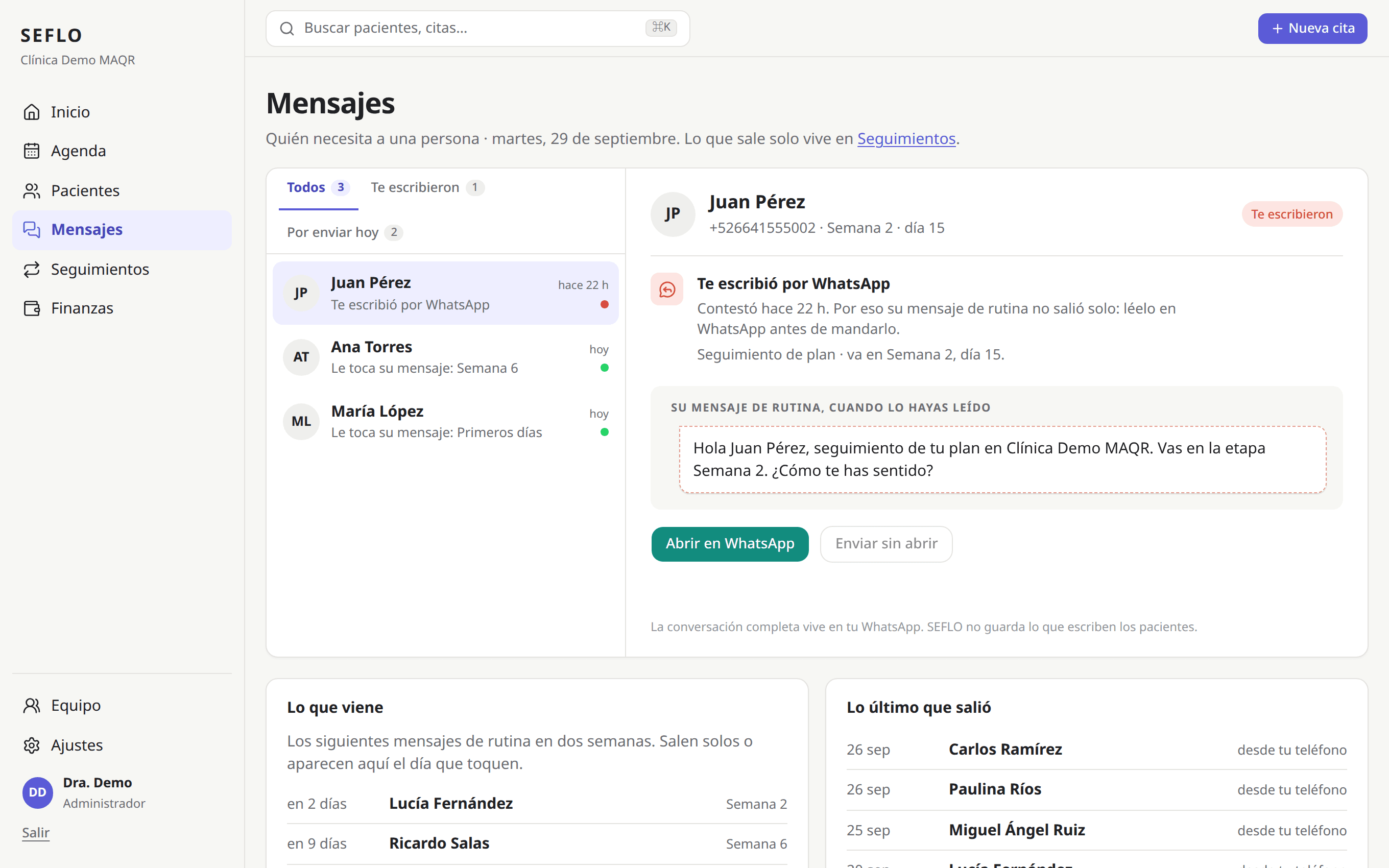The image size is (1389, 868).
Task: Open the Ajustes gear icon
Action: click(x=32, y=745)
